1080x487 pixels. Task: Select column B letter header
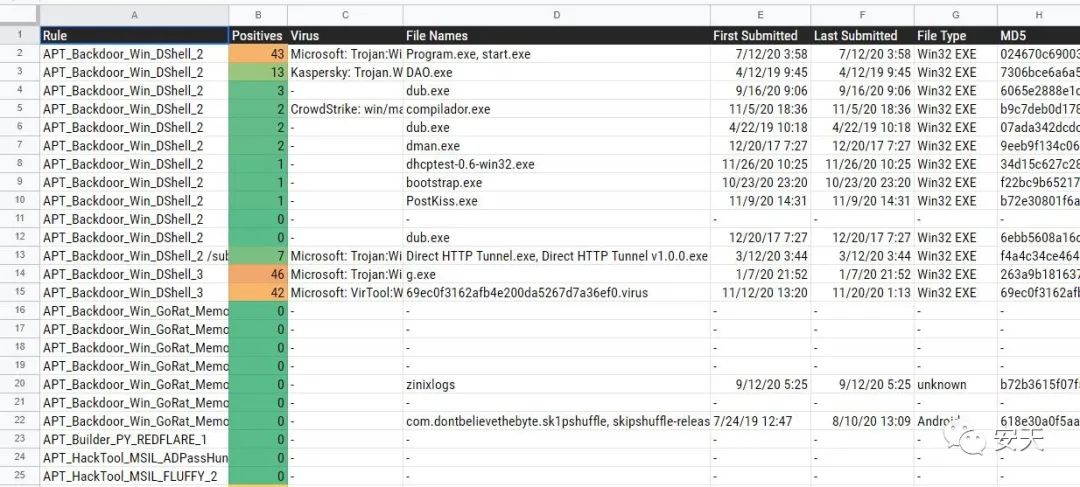tap(258, 14)
